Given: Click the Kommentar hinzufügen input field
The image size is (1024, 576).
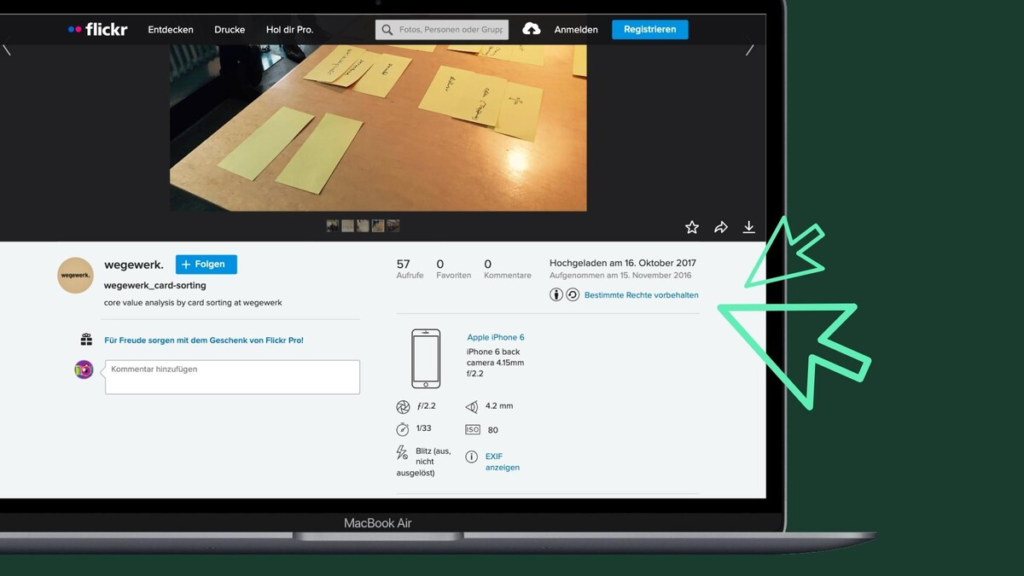Looking at the screenshot, I should tap(232, 377).
